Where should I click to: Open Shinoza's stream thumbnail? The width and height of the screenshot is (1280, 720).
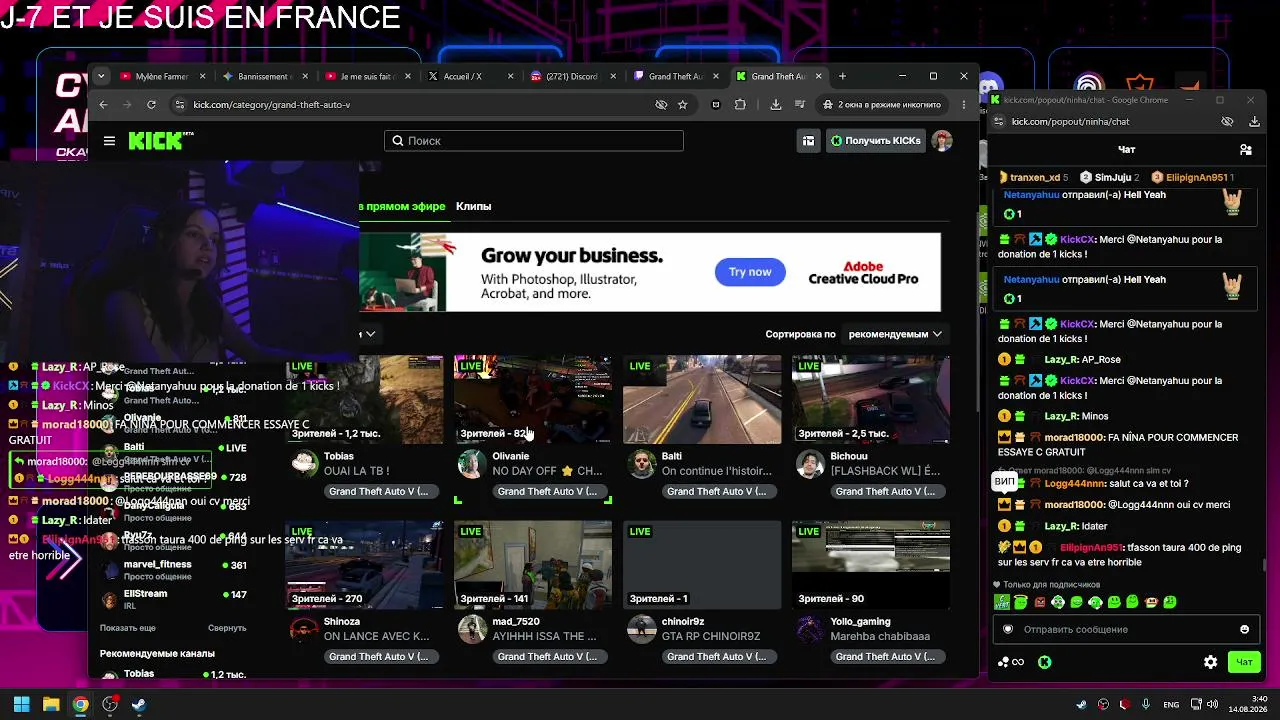364,565
